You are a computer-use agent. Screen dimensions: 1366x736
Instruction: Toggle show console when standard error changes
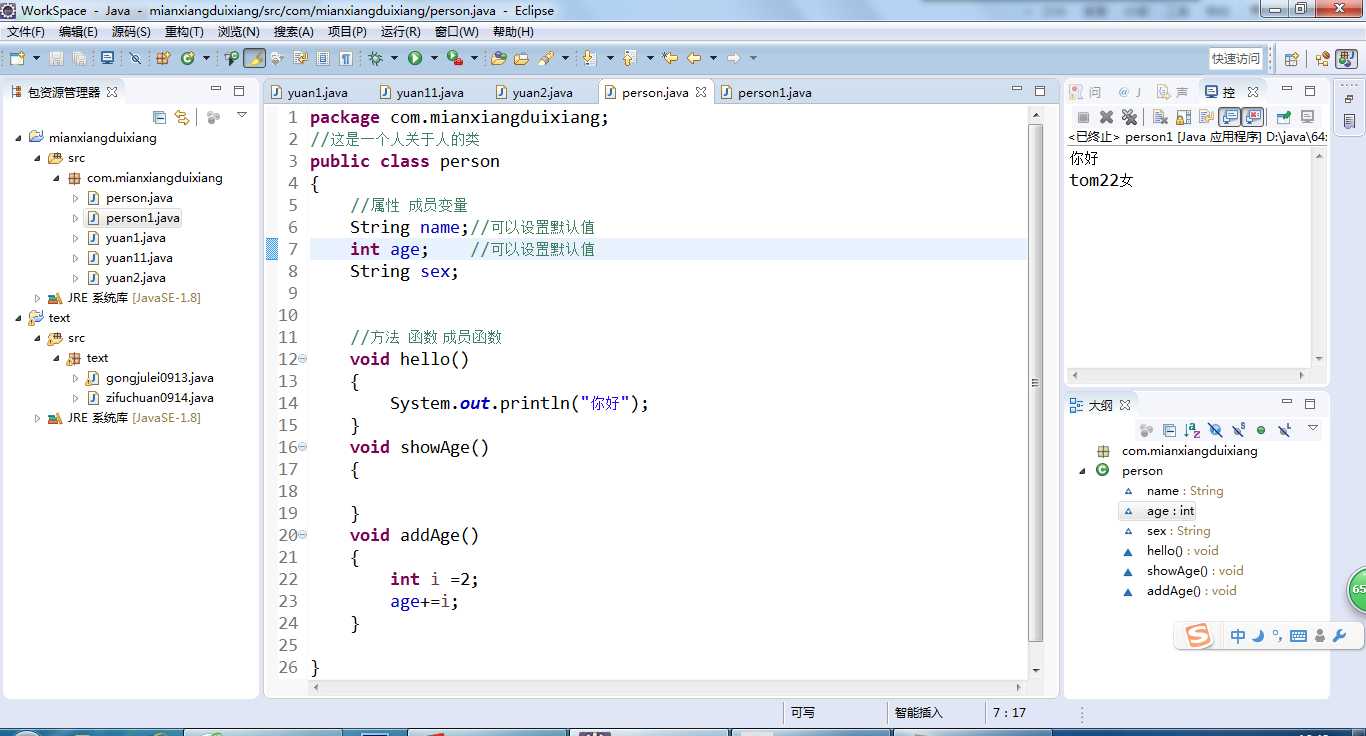pyautogui.click(x=1253, y=117)
